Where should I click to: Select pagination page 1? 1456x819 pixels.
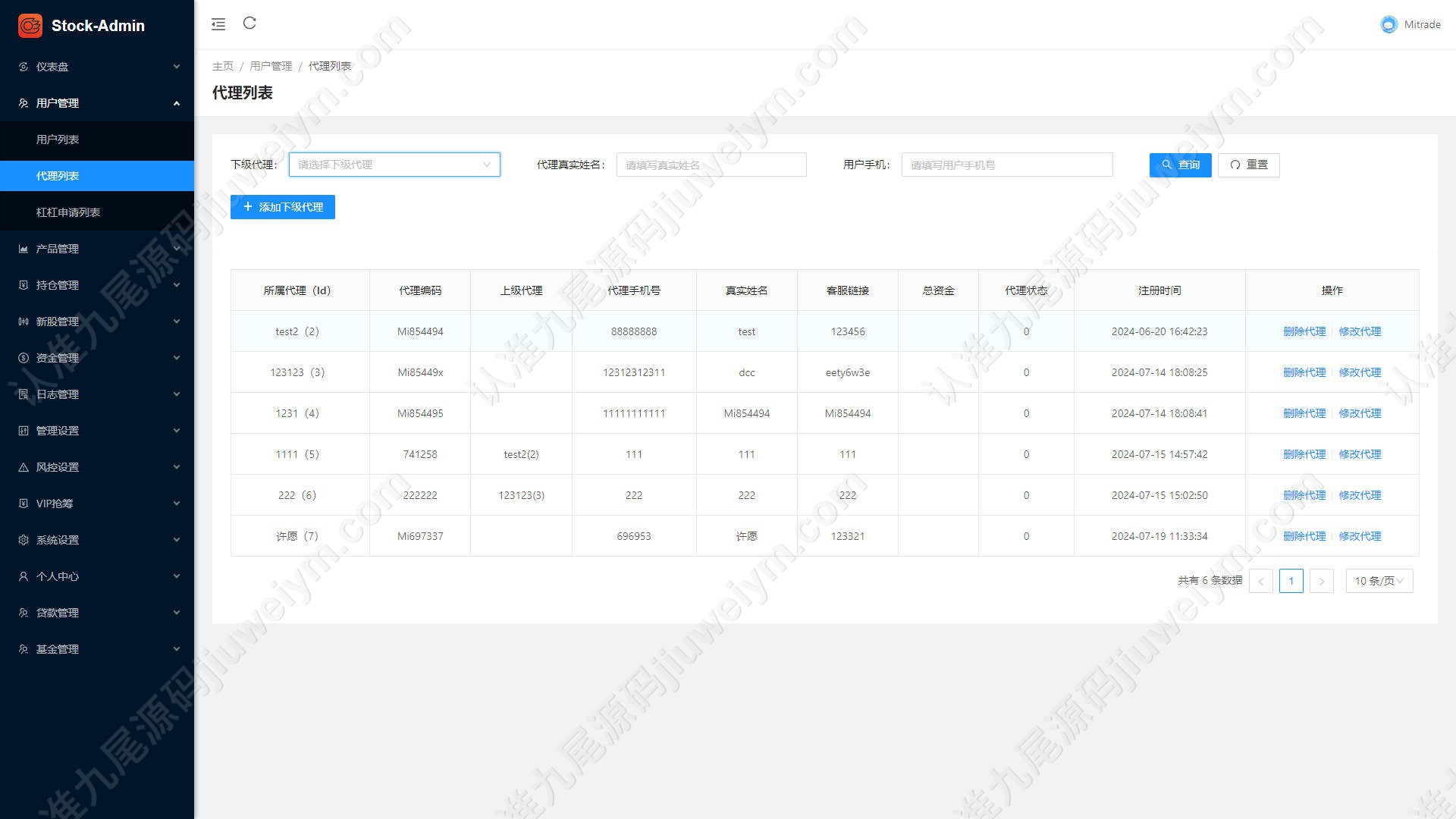tap(1291, 581)
